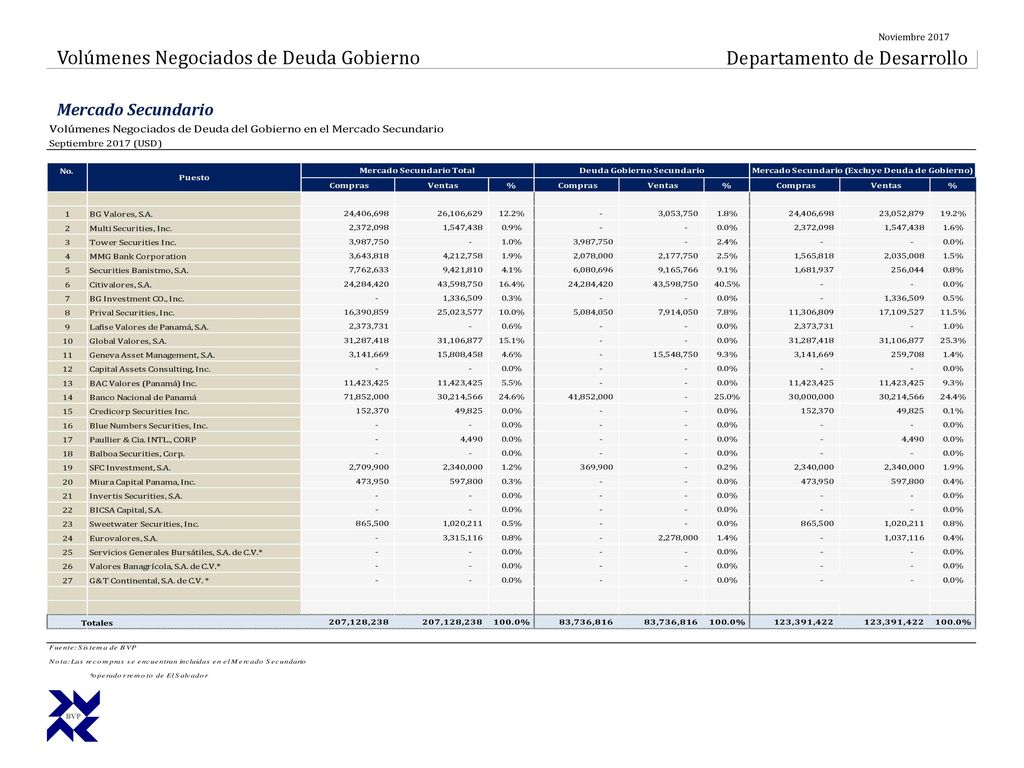Click the 25.3% percentage for Global Valores
Viewport: 1024px width, 768px height.
[953, 340]
